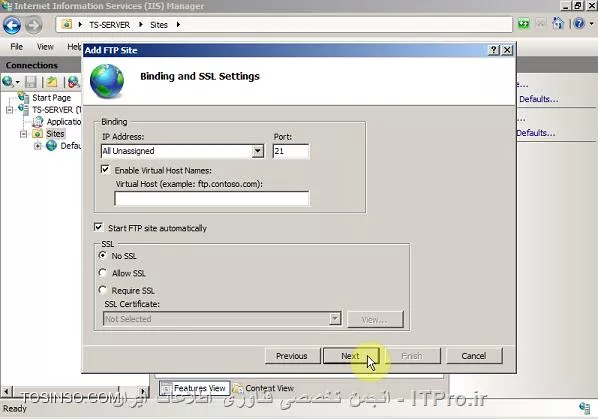Open the File menu
Screen dimensions: 598x419
[16, 47]
